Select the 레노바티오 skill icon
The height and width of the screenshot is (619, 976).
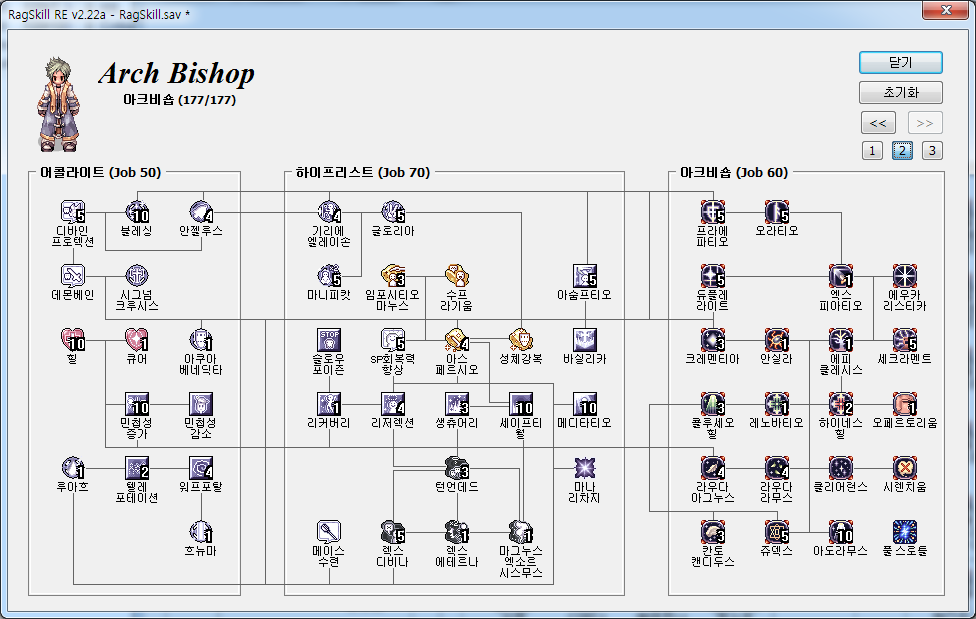click(x=777, y=404)
